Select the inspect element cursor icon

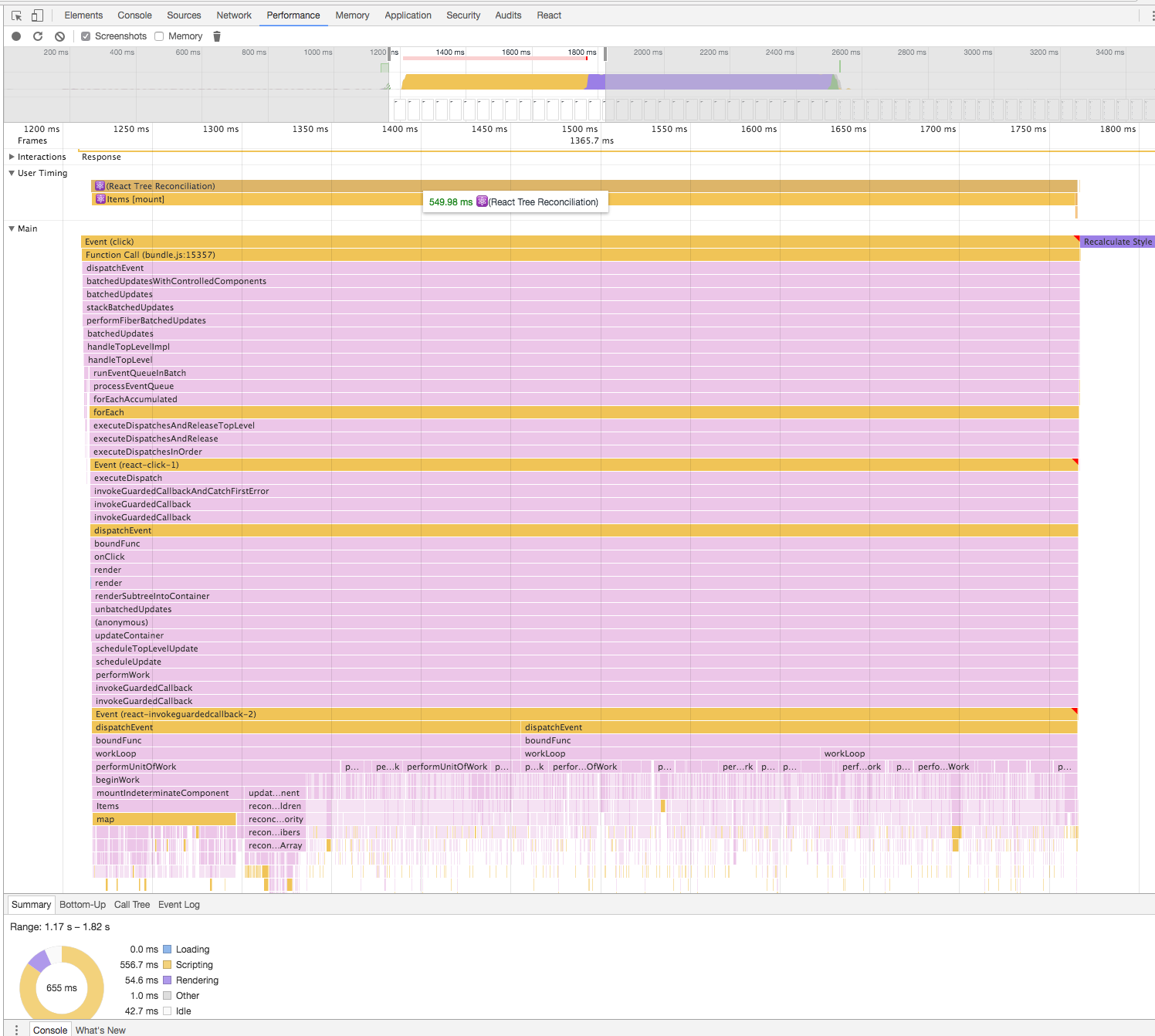coord(15,15)
